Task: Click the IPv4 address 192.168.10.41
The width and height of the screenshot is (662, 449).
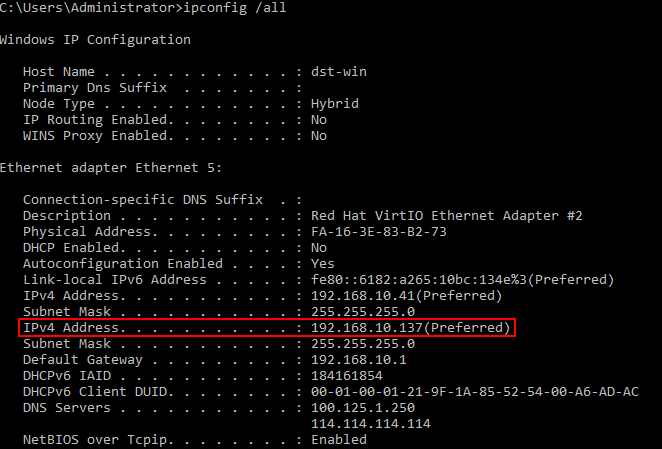Action: point(405,296)
